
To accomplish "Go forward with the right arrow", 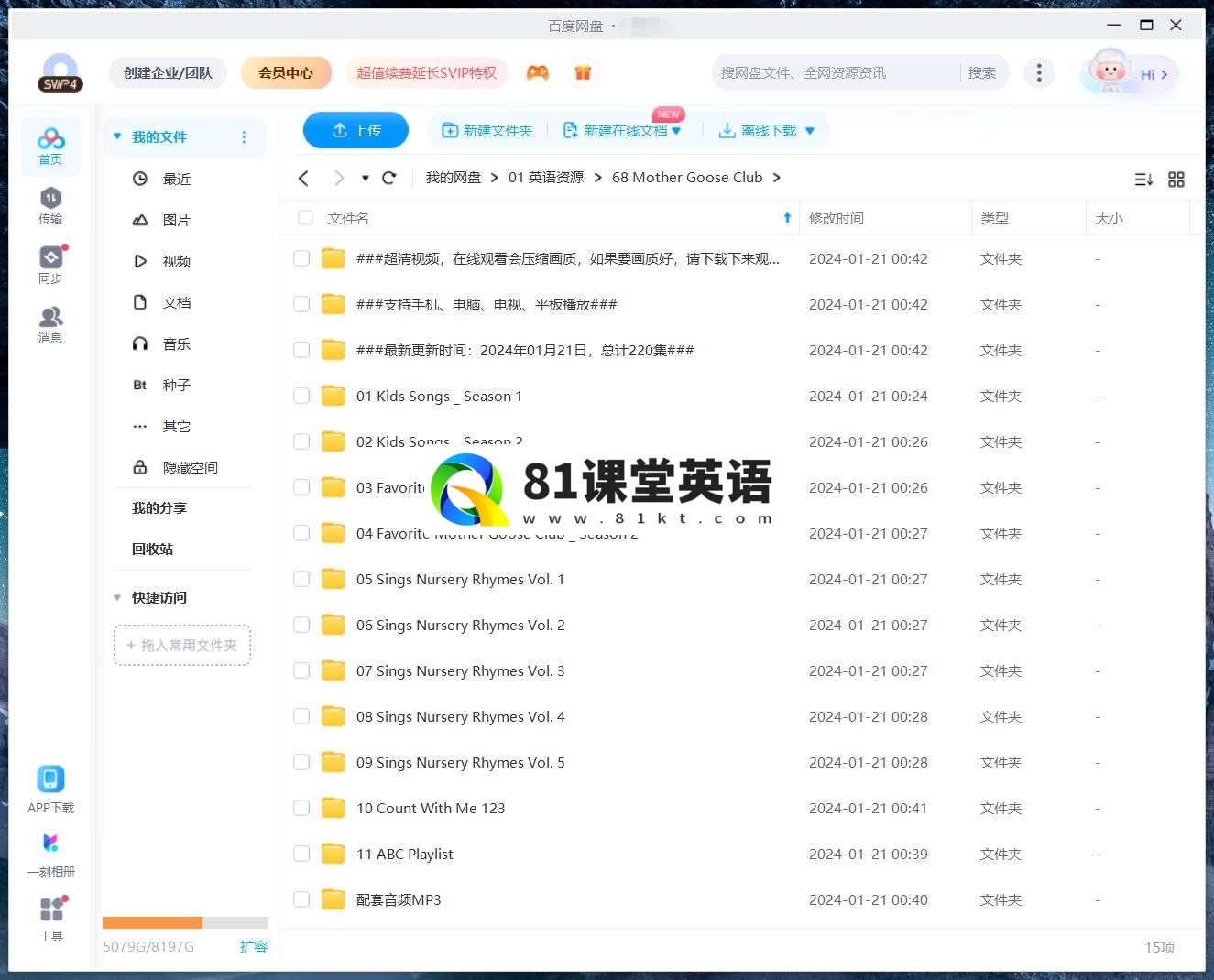I will [x=339, y=178].
